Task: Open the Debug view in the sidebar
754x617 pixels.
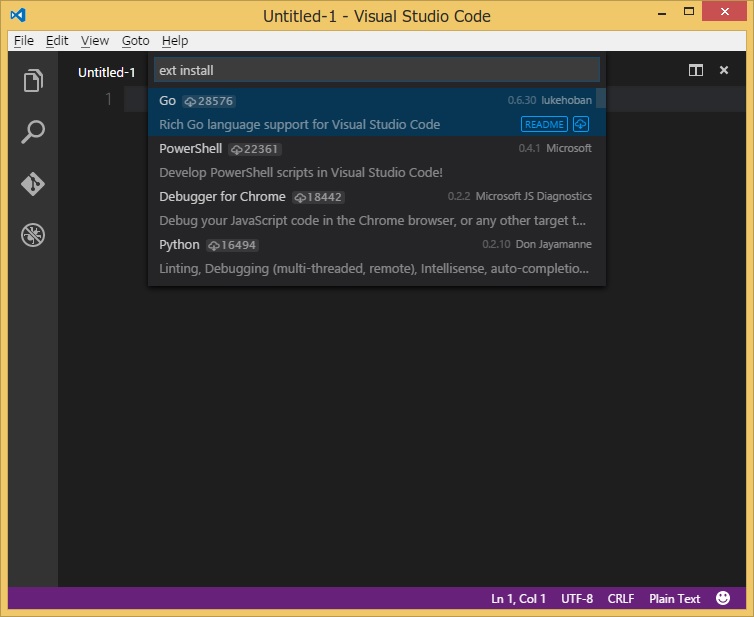Action: (33, 235)
